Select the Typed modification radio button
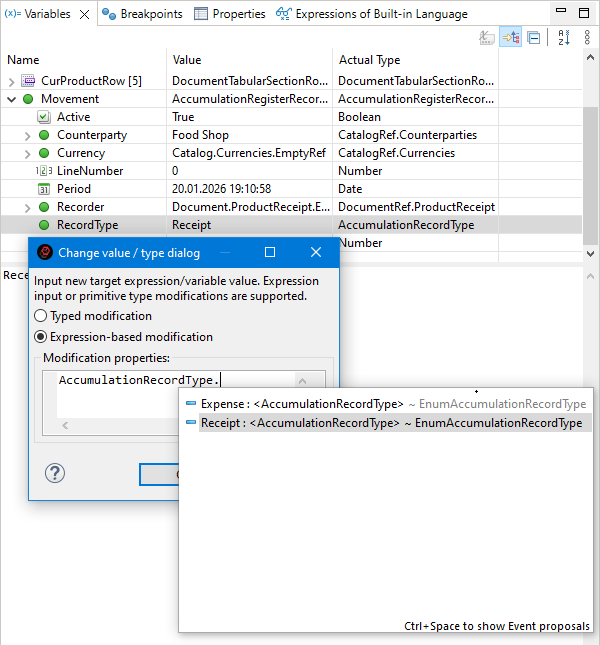Viewport: 600px width, 645px height. click(x=41, y=316)
